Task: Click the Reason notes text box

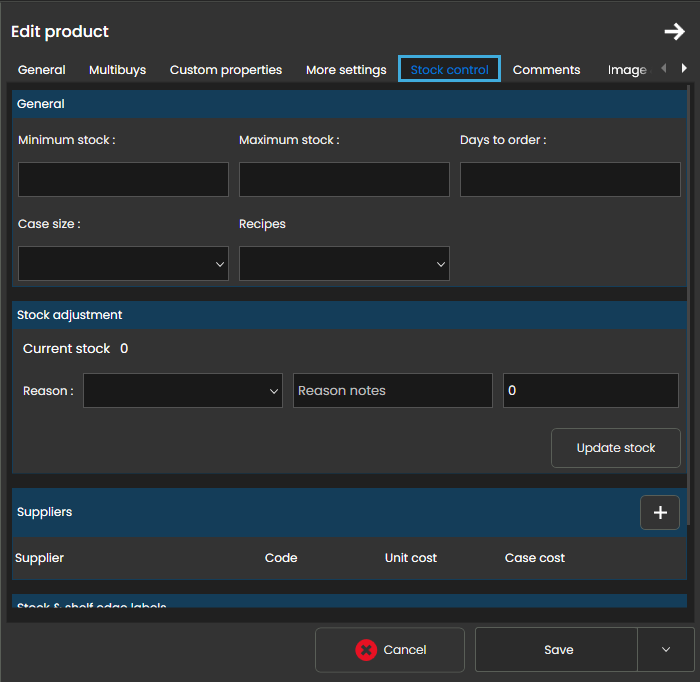Action: [x=393, y=391]
